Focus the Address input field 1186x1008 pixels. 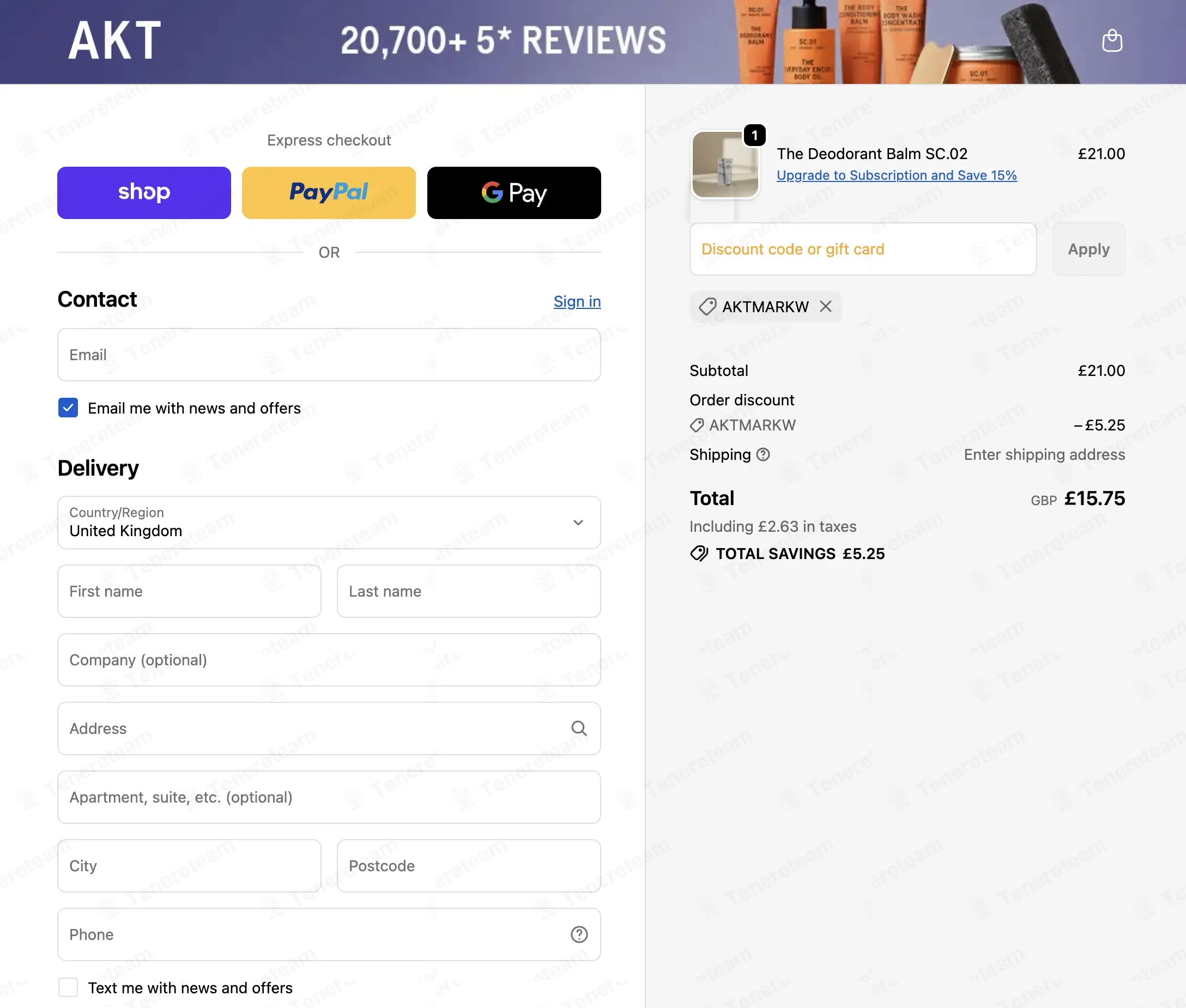tap(329, 728)
